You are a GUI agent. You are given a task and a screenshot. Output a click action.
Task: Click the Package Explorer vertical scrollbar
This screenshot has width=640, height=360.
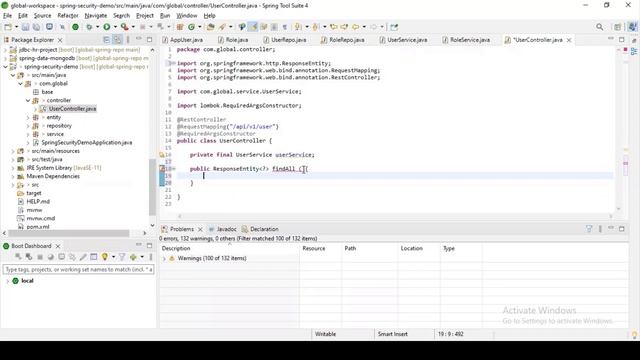point(152,187)
